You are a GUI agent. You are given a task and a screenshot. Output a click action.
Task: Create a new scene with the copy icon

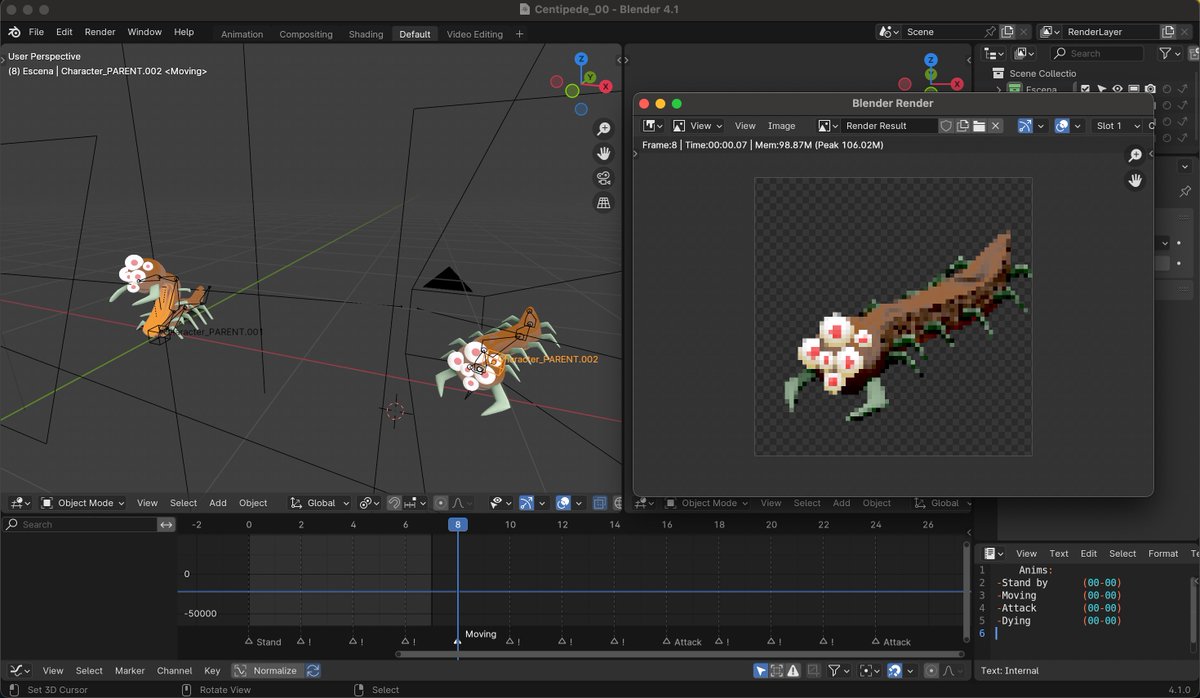[x=1007, y=32]
